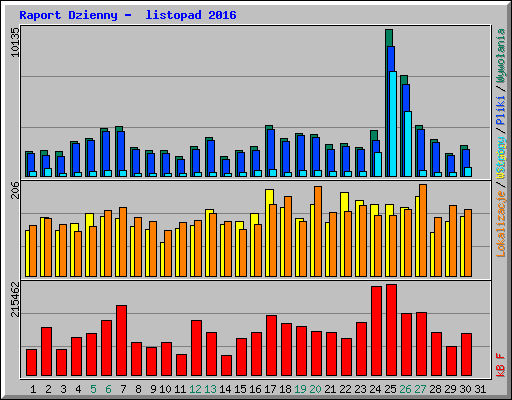Image resolution: width=512 pixels, height=400 pixels.
Task: Click the blue files bar for day 17
Action: point(271,153)
